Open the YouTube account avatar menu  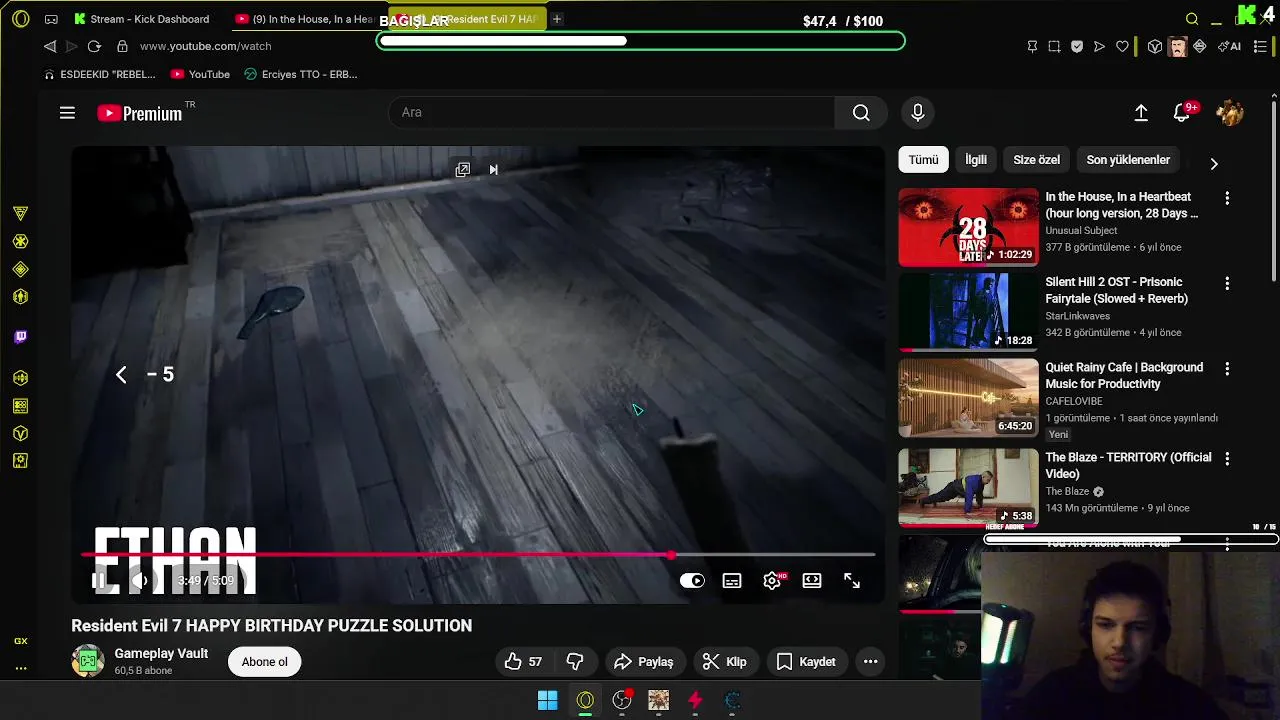click(x=1230, y=113)
